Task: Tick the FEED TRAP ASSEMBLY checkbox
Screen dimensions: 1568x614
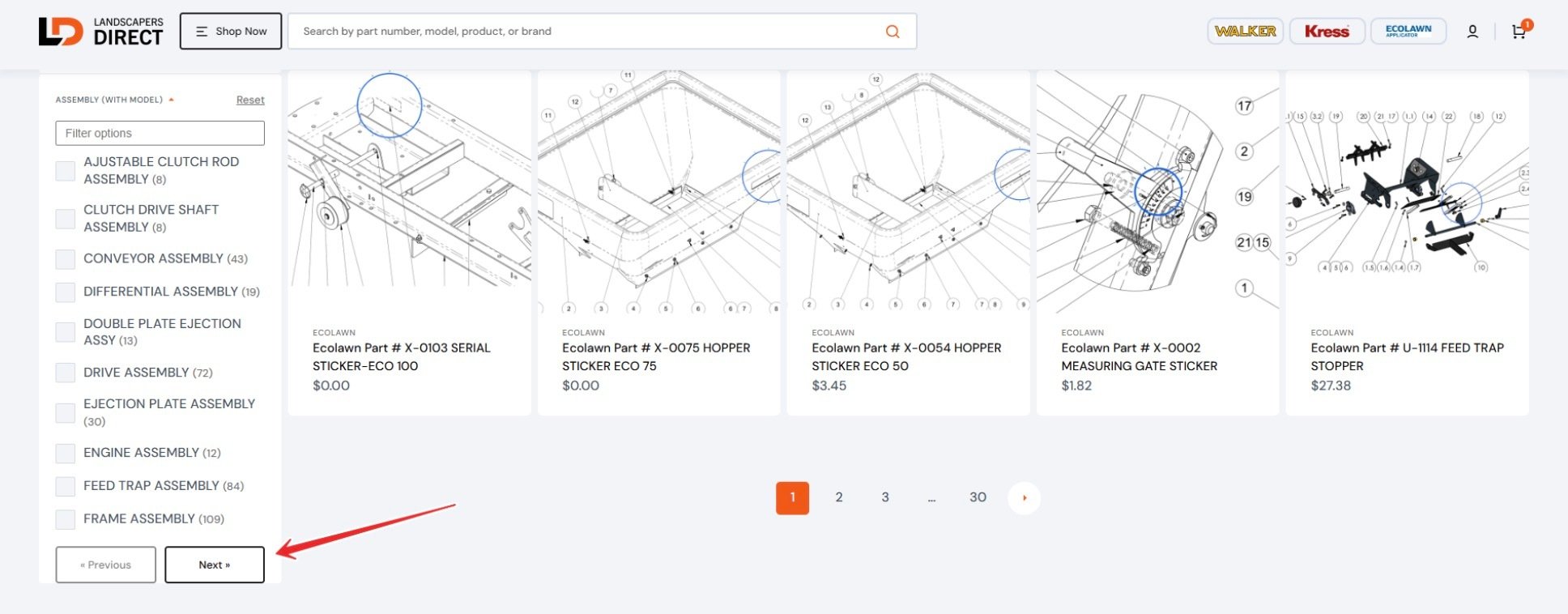Action: tap(66, 486)
